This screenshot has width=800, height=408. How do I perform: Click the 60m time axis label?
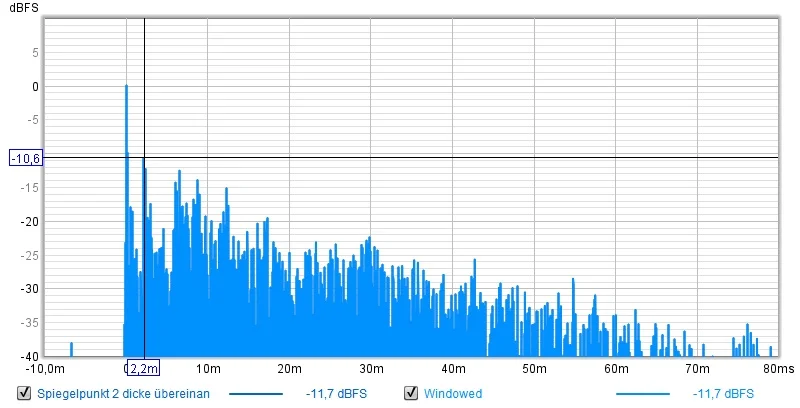tap(616, 368)
